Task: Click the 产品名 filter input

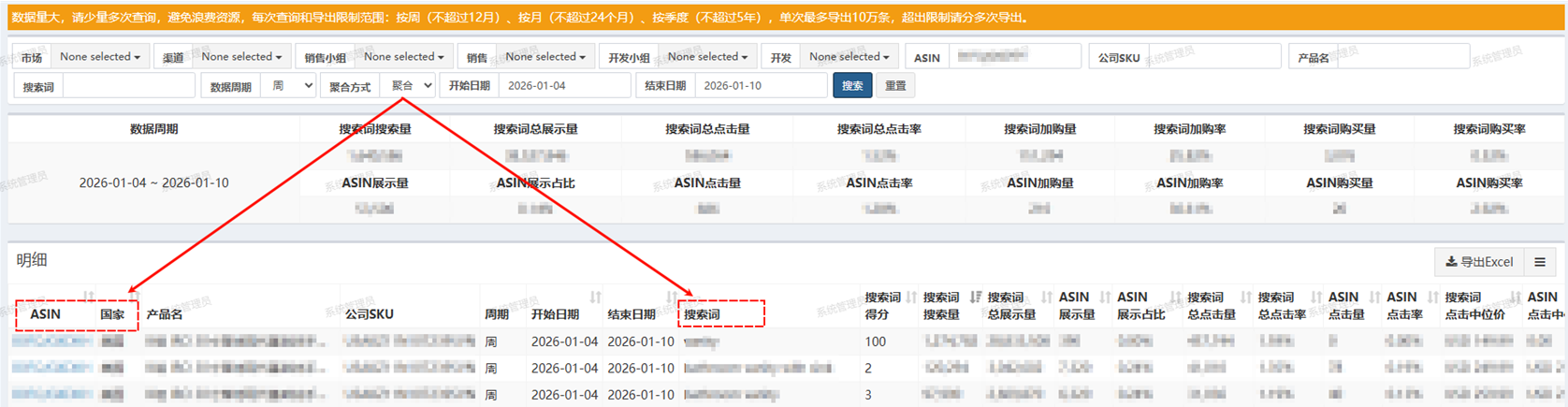Action: coord(1403,57)
